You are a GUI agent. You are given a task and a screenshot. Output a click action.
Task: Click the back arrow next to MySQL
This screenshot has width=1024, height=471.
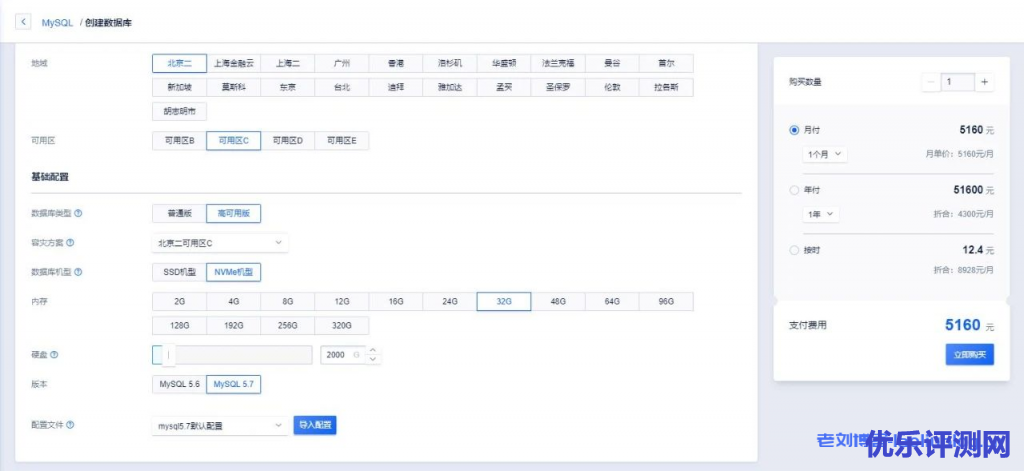coord(24,20)
